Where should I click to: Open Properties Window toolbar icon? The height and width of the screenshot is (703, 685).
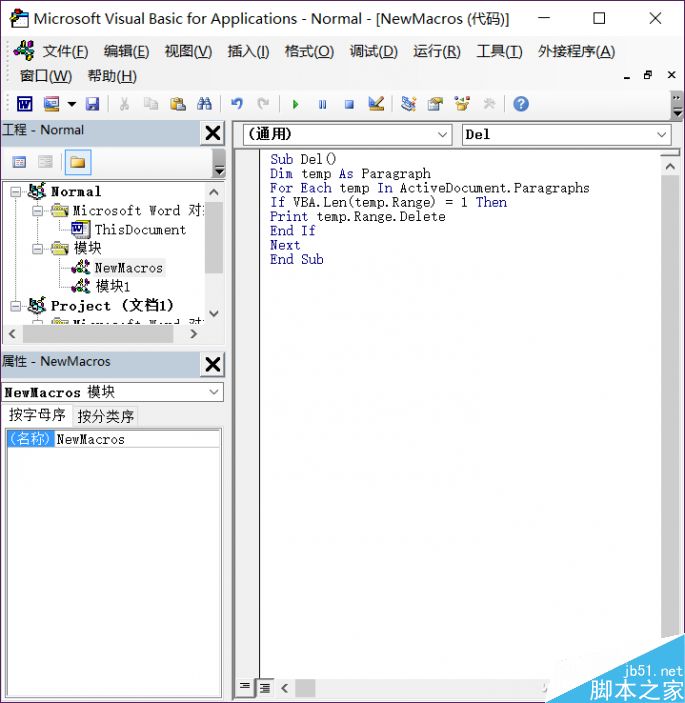[435, 104]
